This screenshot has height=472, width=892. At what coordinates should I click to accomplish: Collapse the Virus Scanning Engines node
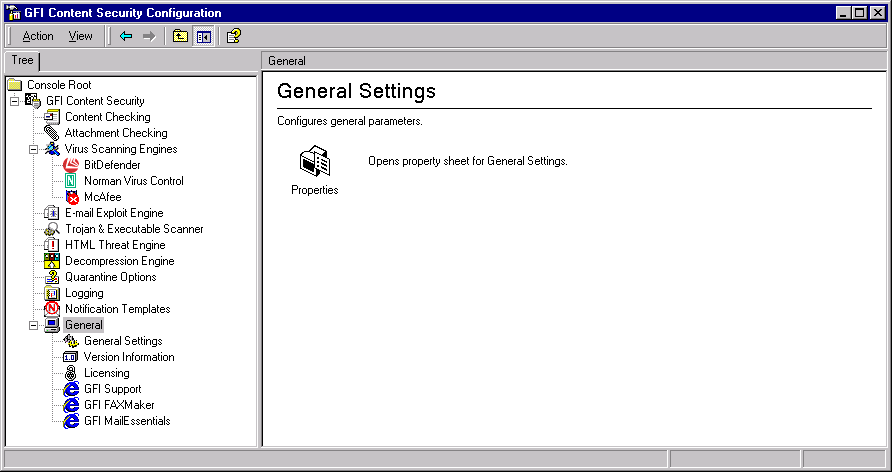[33, 149]
